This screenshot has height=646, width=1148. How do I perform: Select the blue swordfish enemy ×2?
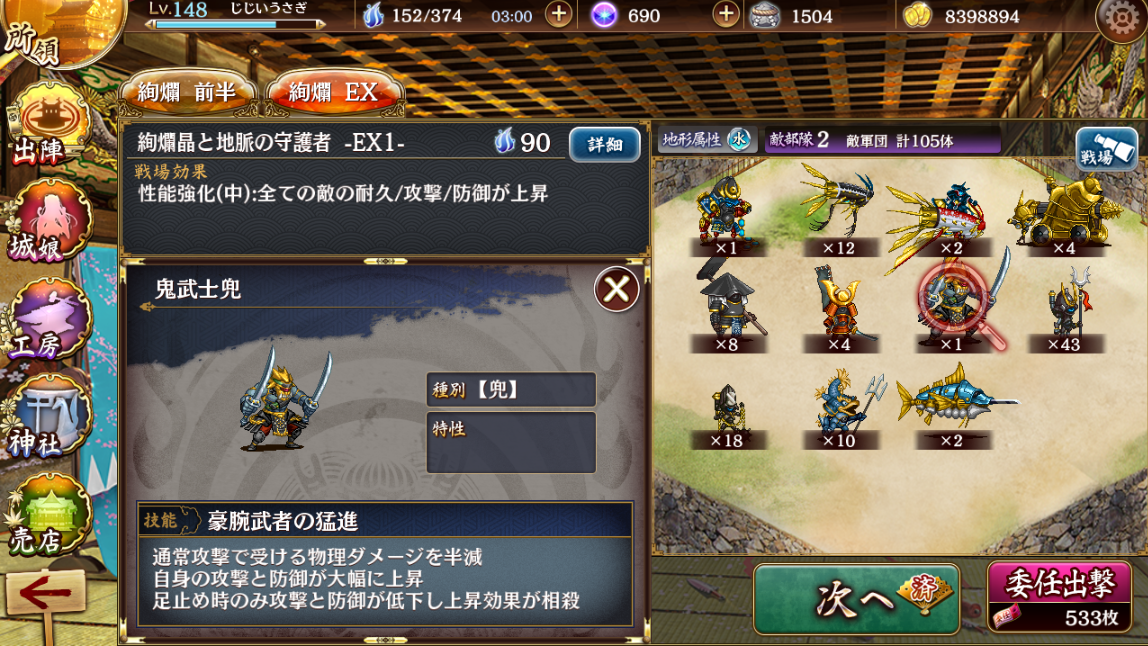[952, 407]
